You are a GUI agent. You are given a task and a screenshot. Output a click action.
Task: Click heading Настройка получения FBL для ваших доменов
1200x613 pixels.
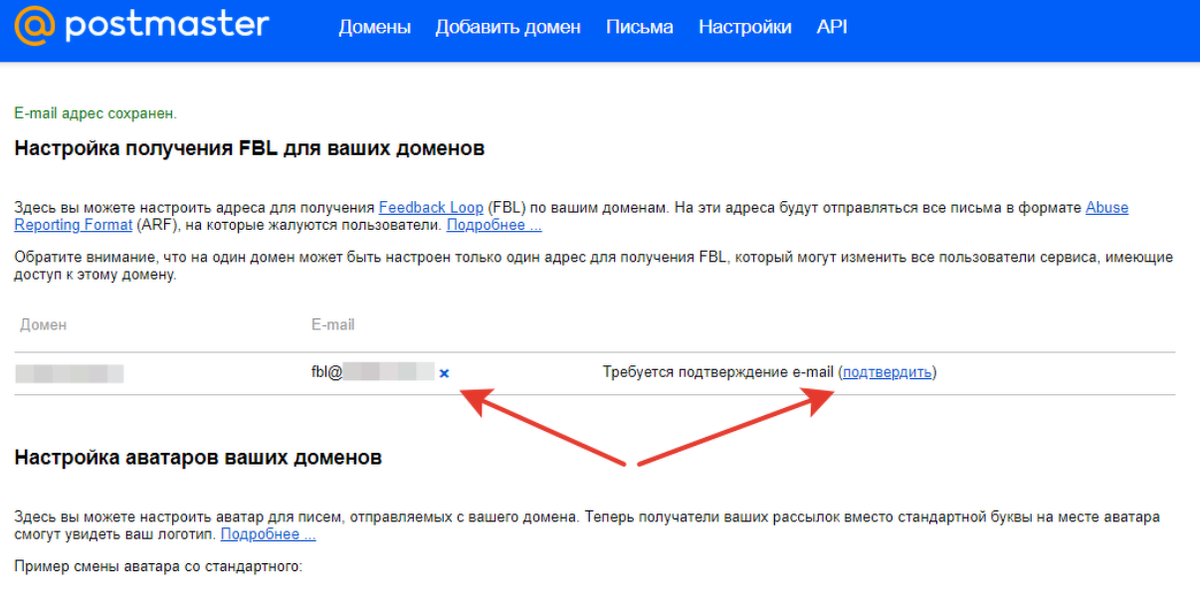[250, 149]
